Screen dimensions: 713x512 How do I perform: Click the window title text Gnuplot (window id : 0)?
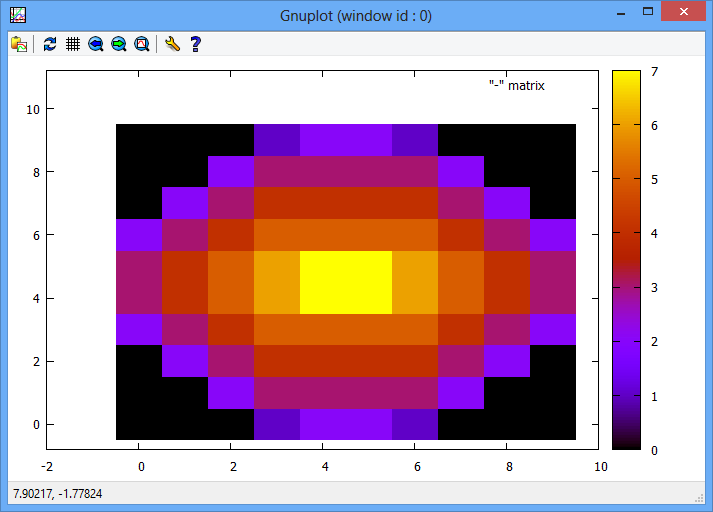tap(356, 16)
